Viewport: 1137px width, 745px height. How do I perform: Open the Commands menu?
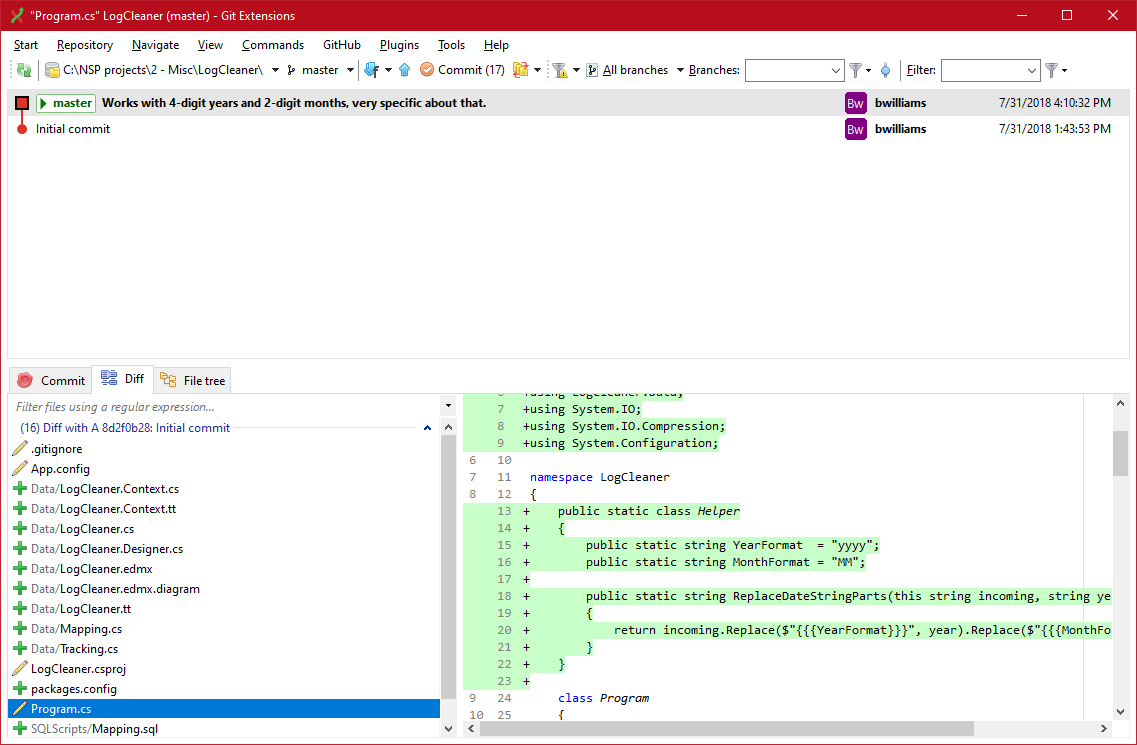coord(272,45)
